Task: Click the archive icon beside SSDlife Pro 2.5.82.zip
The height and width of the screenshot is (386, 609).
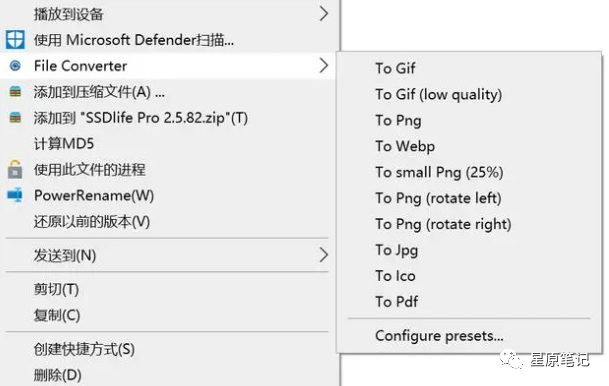Action: [x=15, y=117]
